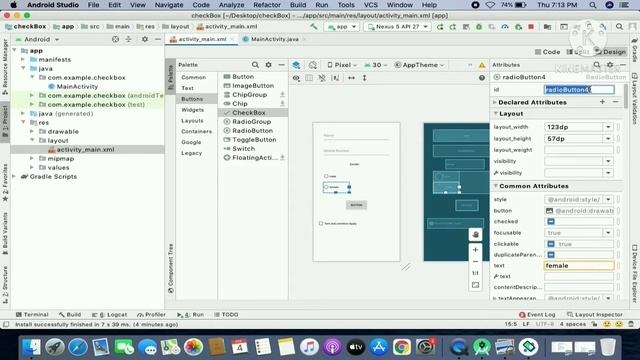Open Attributes panel settings gear

click(610, 65)
